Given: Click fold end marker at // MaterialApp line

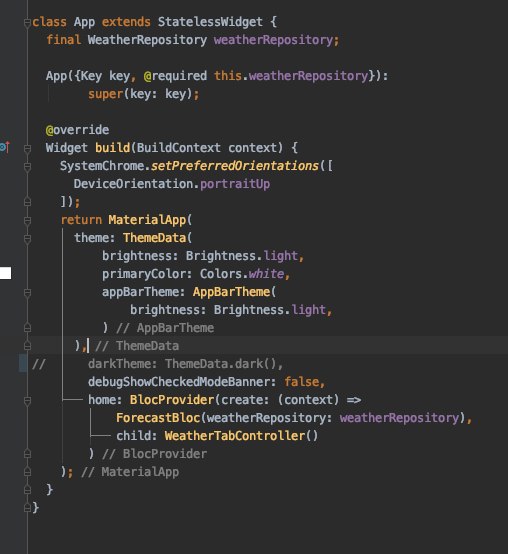Looking at the screenshot, I should [x=27, y=472].
